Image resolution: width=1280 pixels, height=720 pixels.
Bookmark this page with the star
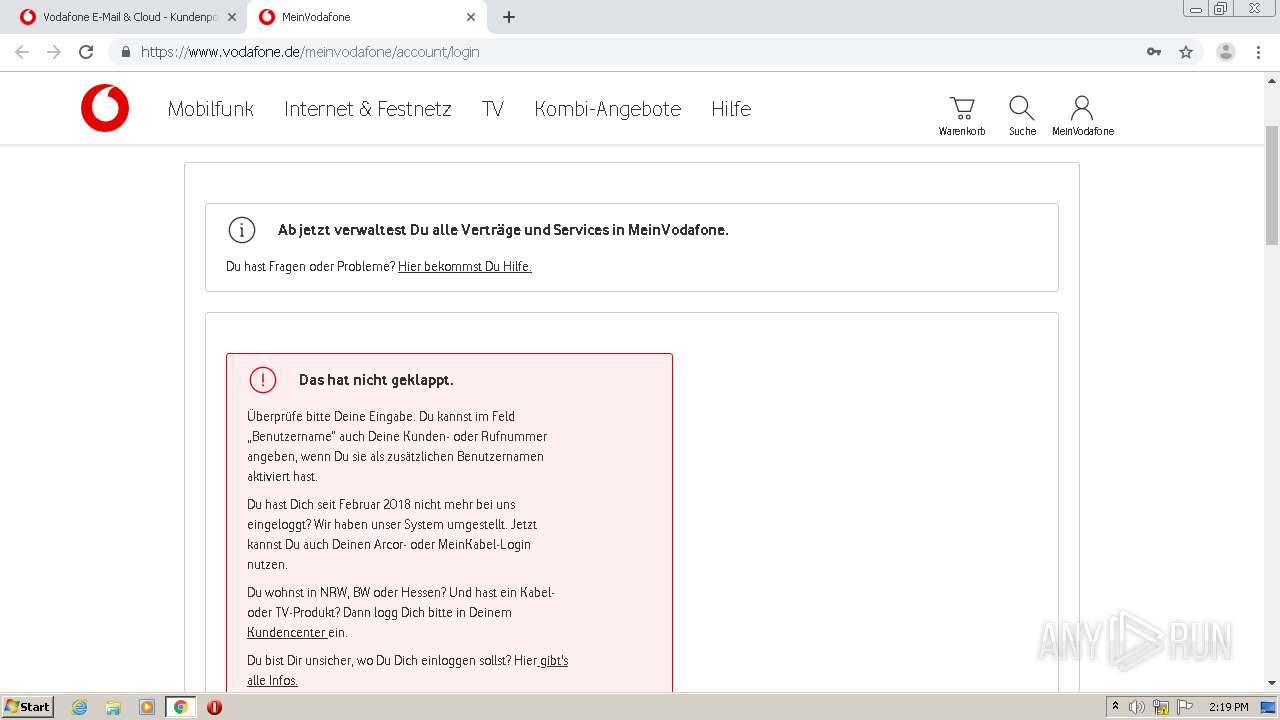point(1186,52)
